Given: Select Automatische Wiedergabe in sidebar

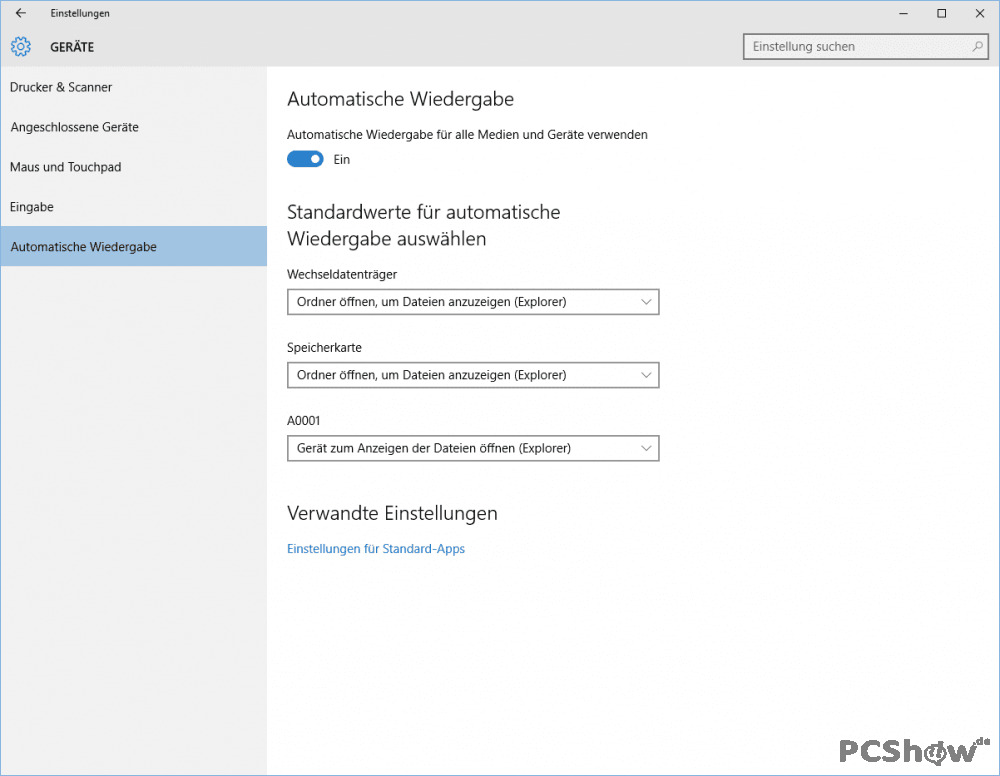Looking at the screenshot, I should click(133, 246).
